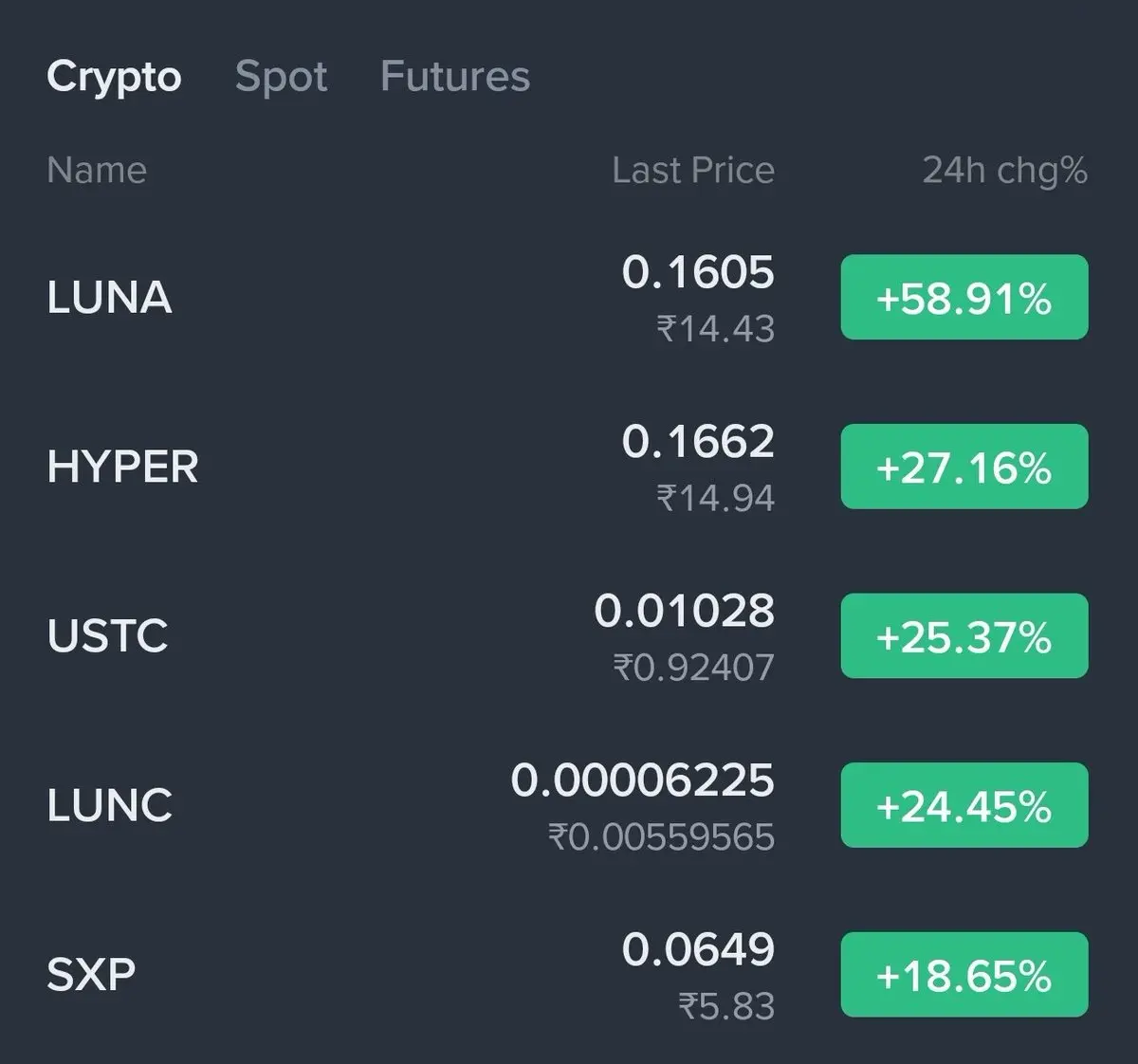Viewport: 1138px width, 1064px height.
Task: Sort by Last Price column header
Action: click(x=693, y=171)
